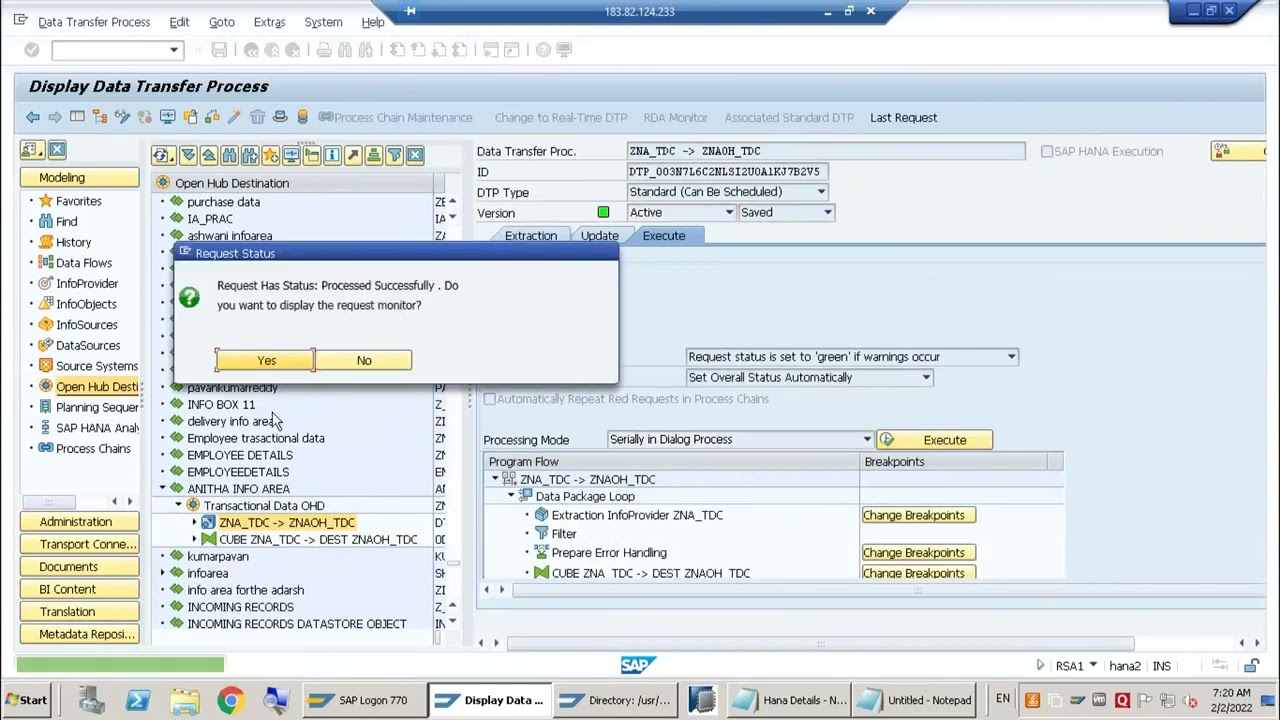Image resolution: width=1280 pixels, height=720 pixels.
Task: Open the Edit menu
Action: coord(179,22)
